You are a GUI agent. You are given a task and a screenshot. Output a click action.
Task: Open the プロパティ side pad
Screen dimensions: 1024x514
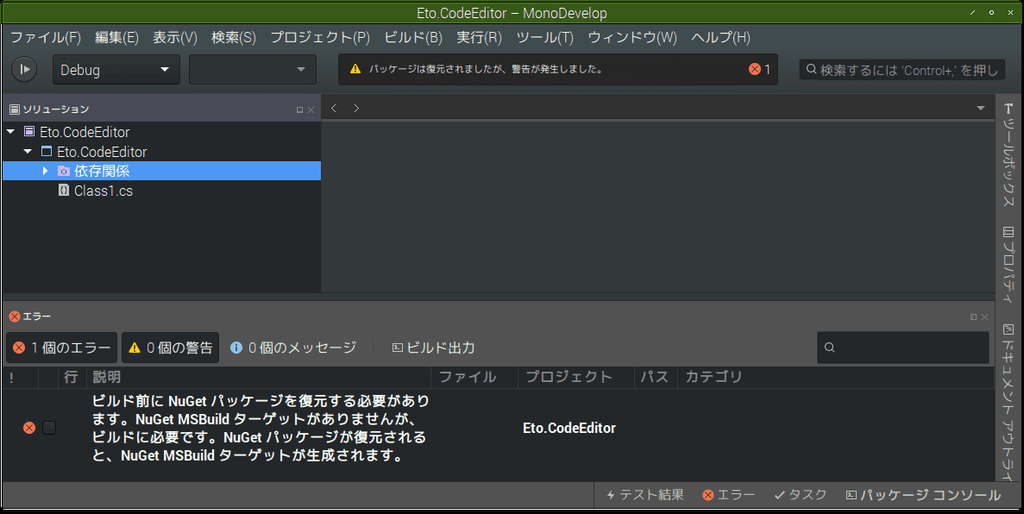pyautogui.click(x=1009, y=265)
